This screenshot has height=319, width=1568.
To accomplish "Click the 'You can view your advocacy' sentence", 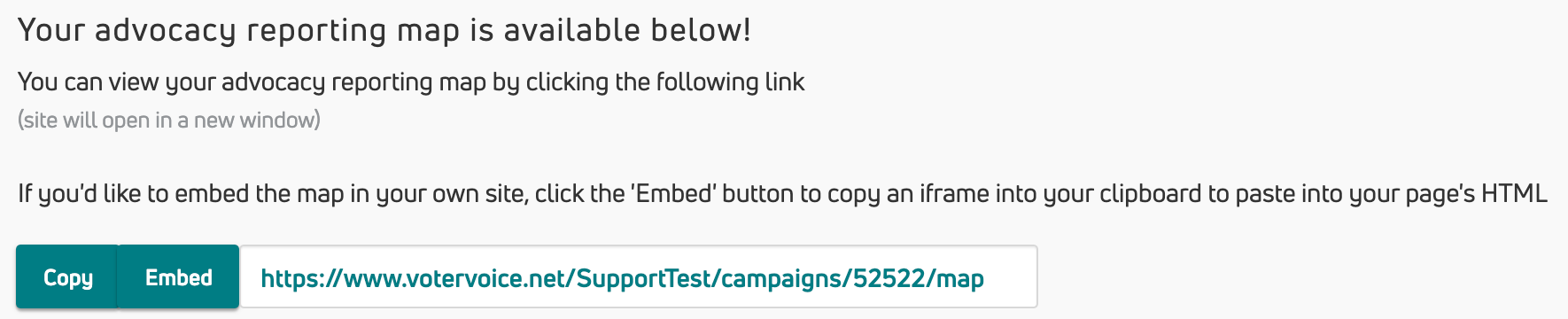I will tap(411, 82).
